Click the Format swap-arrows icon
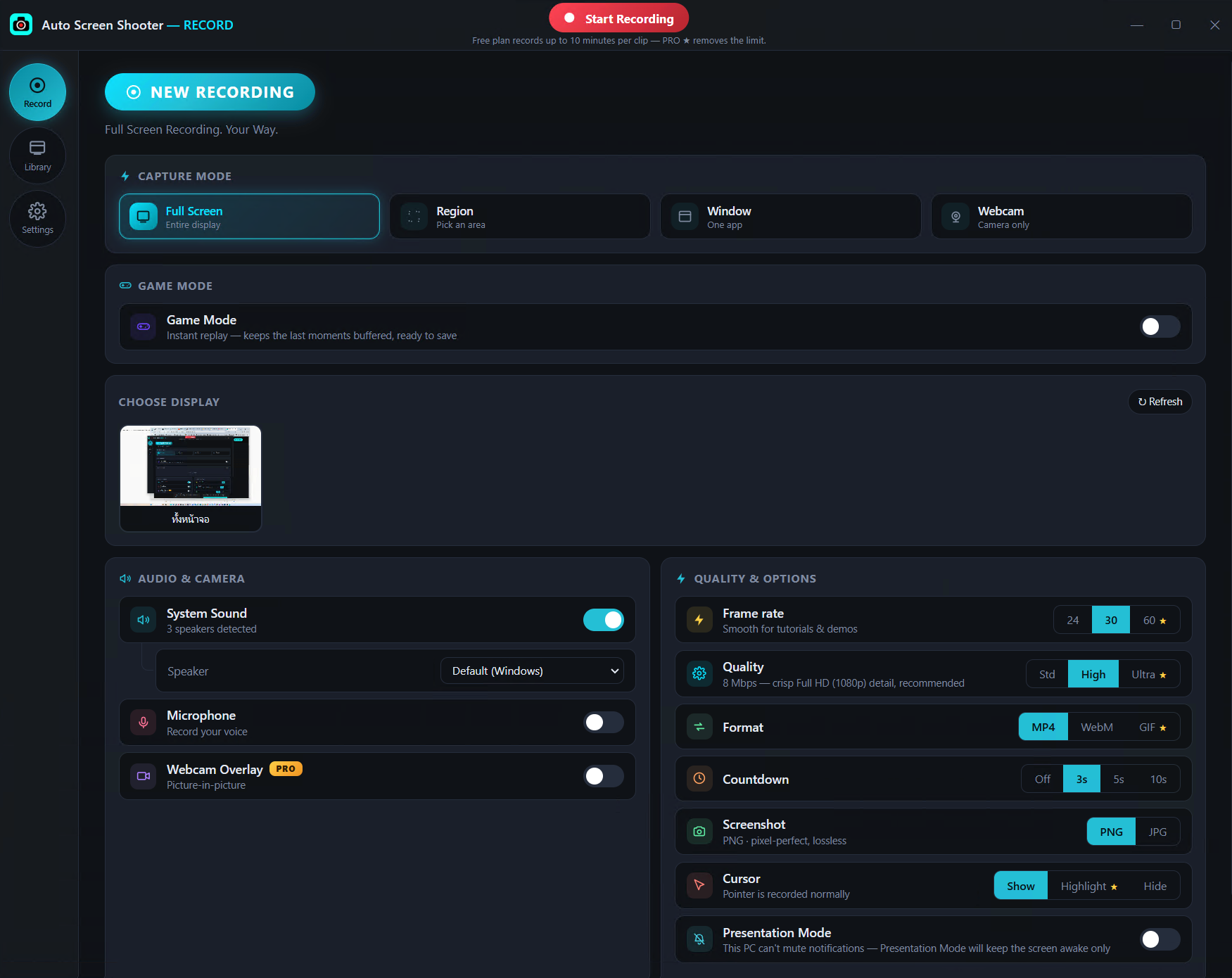This screenshot has height=978, width=1232. click(x=699, y=727)
